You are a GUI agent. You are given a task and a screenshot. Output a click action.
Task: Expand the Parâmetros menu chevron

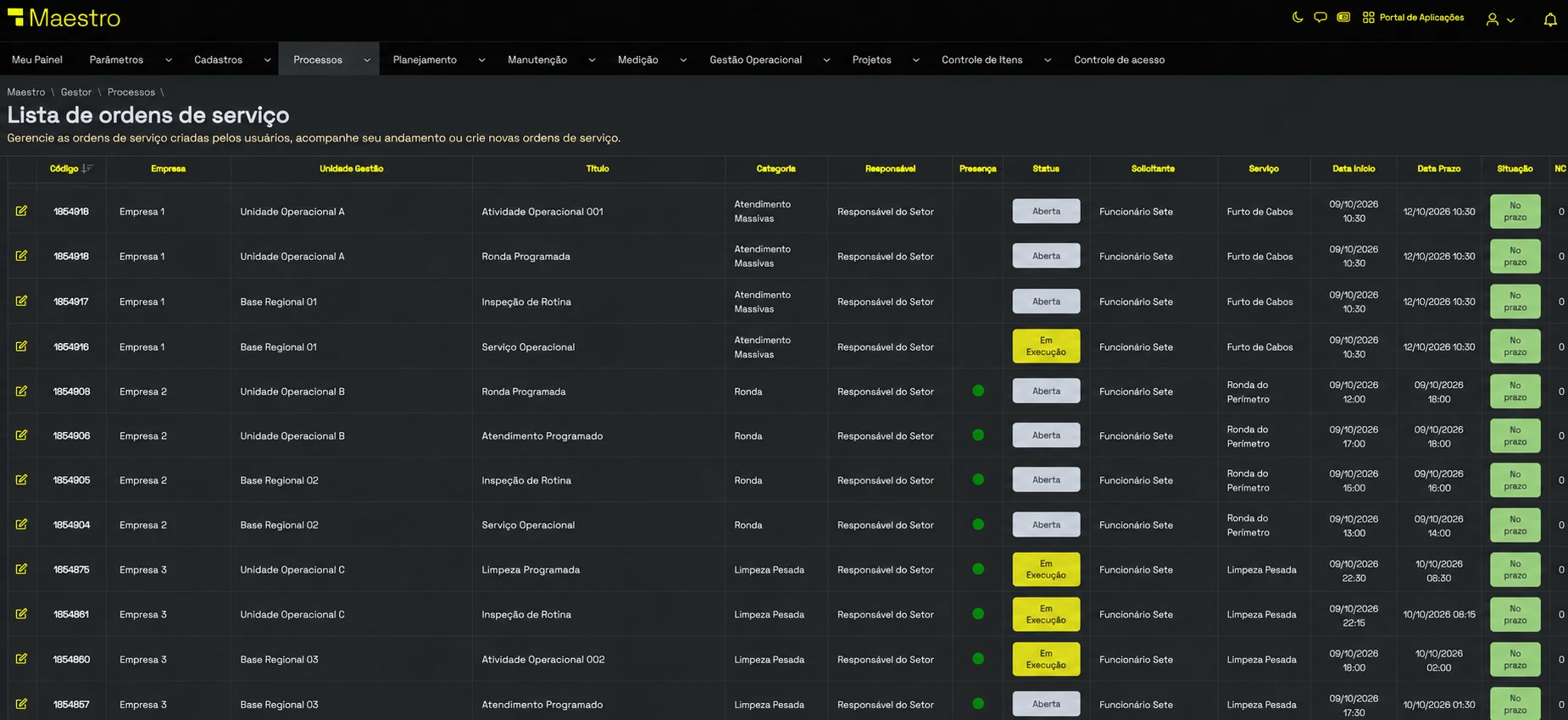(168, 60)
